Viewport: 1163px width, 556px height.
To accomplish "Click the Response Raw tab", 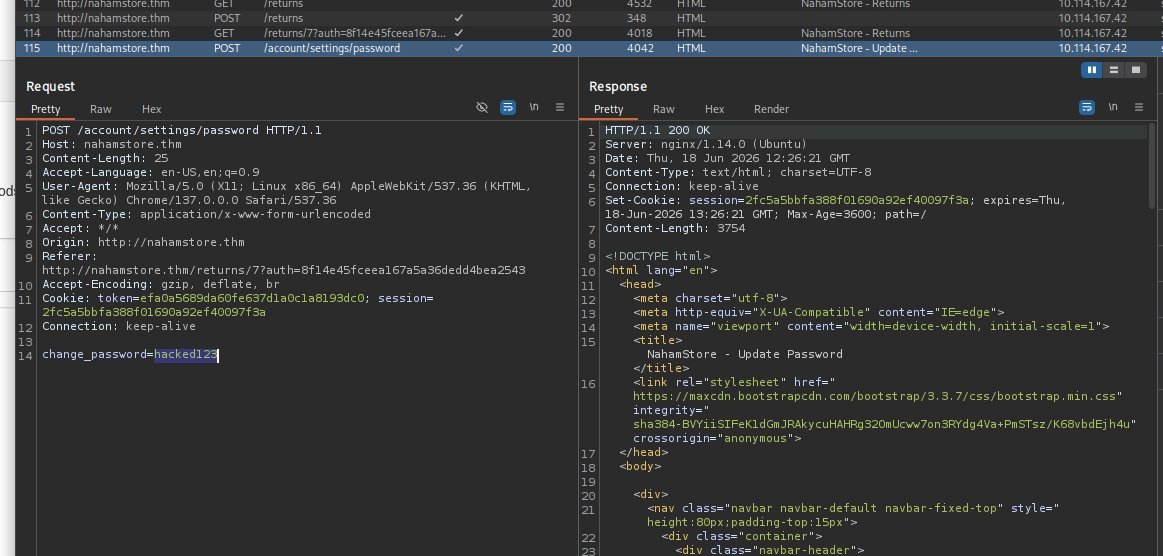I will [x=664, y=109].
